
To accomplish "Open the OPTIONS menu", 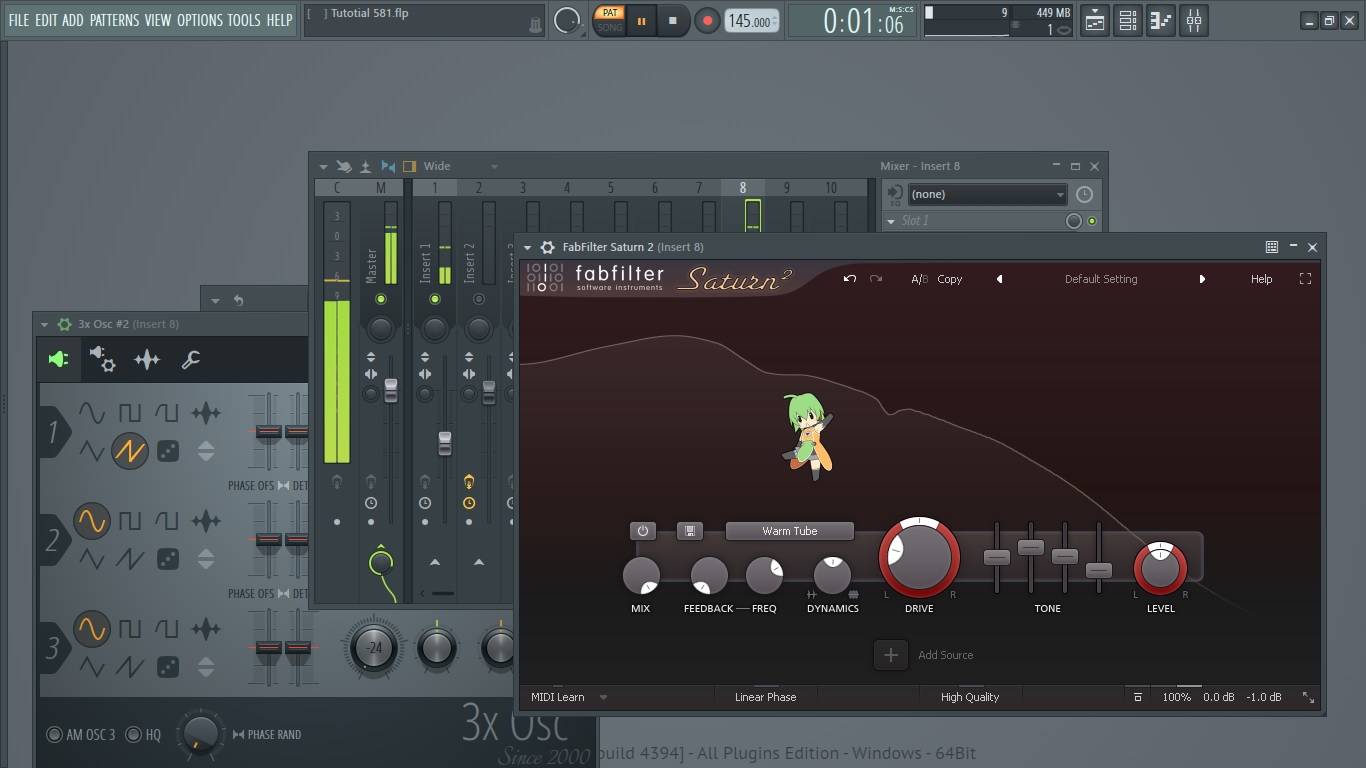I will coord(199,20).
